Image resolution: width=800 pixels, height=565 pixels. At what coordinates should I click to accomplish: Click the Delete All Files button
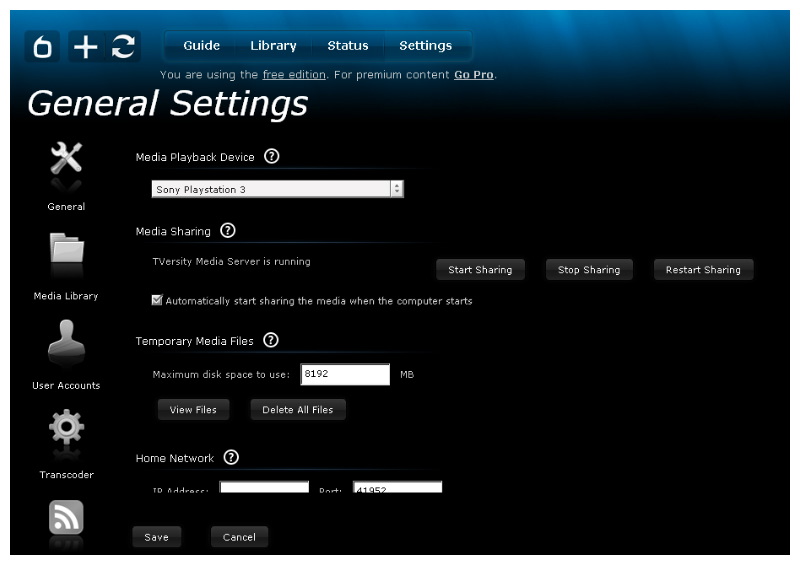point(297,409)
